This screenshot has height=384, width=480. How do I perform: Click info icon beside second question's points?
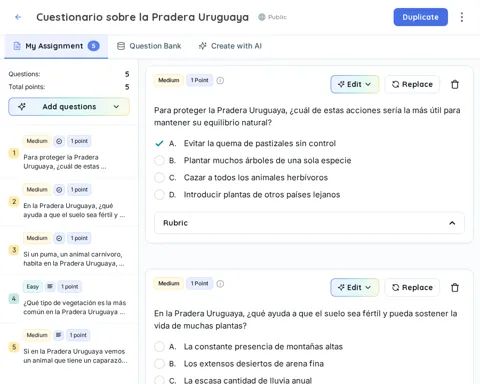pos(220,284)
